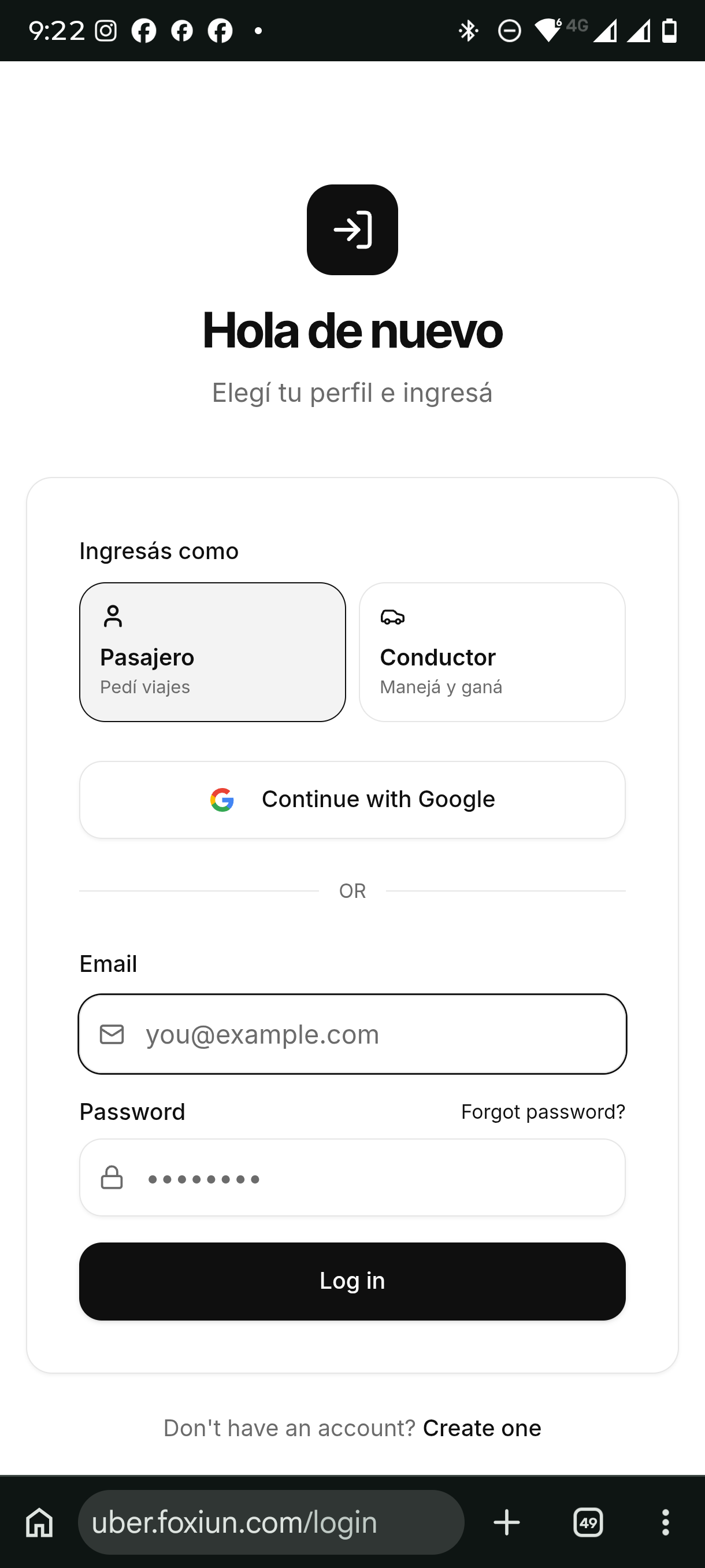Screen dimensions: 705x1568
Task: Tap the Bluetooth status icon
Action: (469, 31)
